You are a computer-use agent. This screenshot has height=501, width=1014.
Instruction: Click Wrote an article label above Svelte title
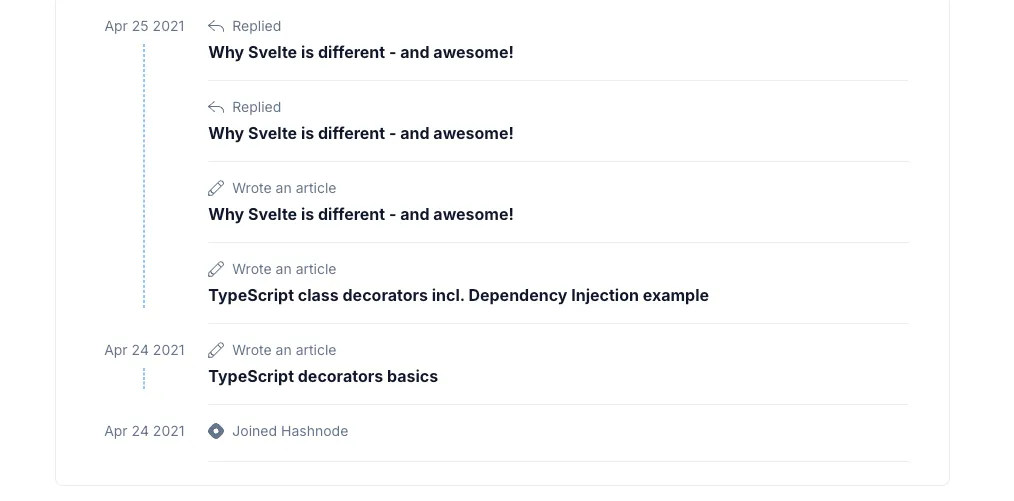point(284,188)
